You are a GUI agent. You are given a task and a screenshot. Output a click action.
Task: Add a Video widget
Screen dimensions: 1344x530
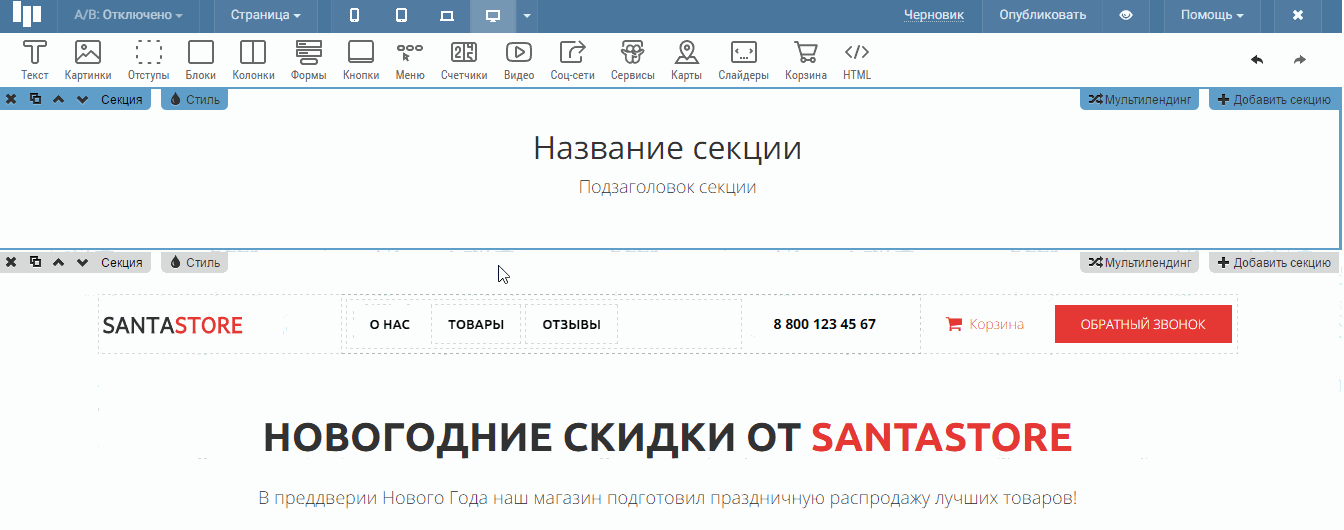(x=518, y=60)
